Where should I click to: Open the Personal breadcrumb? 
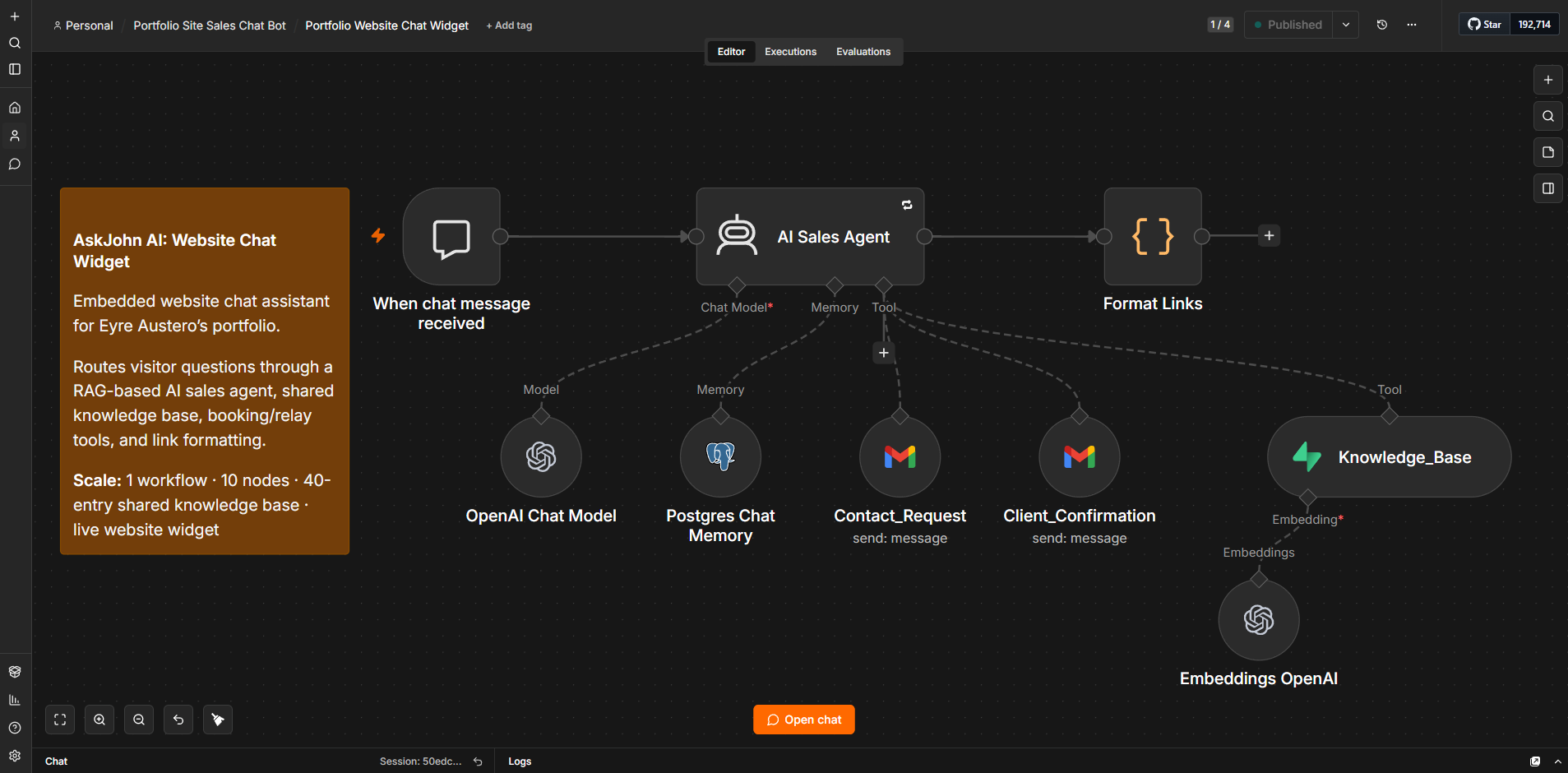[x=83, y=25]
